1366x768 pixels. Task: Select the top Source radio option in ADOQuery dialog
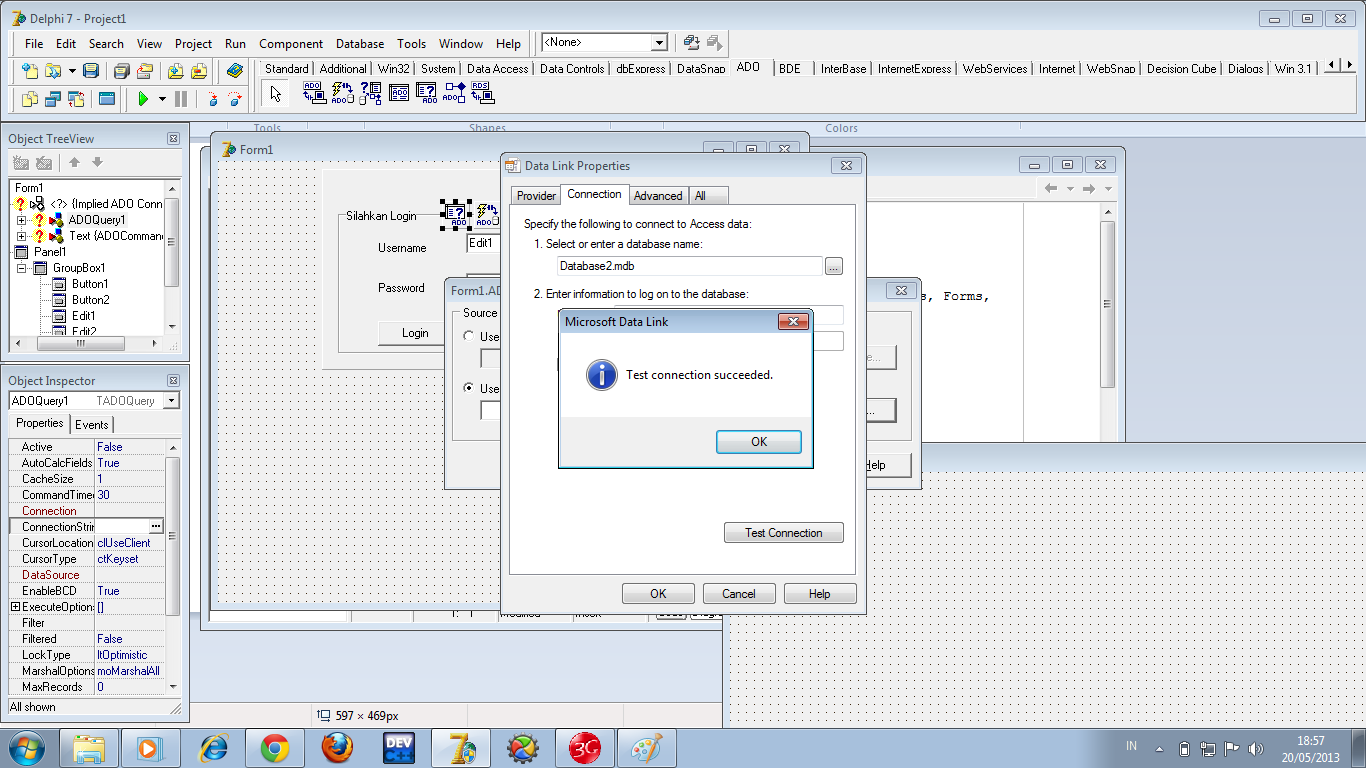[x=469, y=336]
